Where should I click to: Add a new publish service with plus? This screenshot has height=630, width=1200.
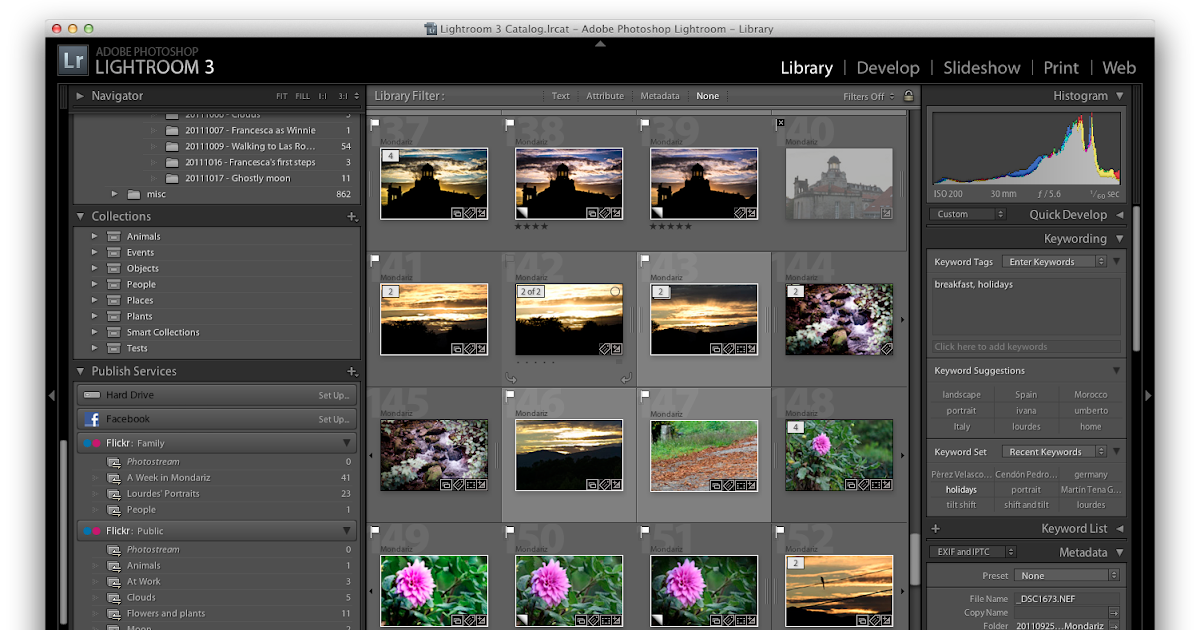click(x=352, y=371)
